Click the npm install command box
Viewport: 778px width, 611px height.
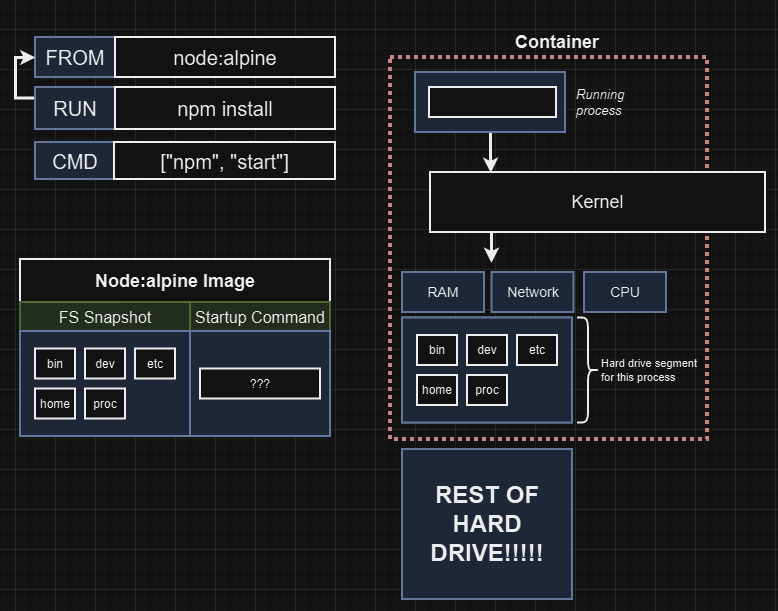click(224, 108)
